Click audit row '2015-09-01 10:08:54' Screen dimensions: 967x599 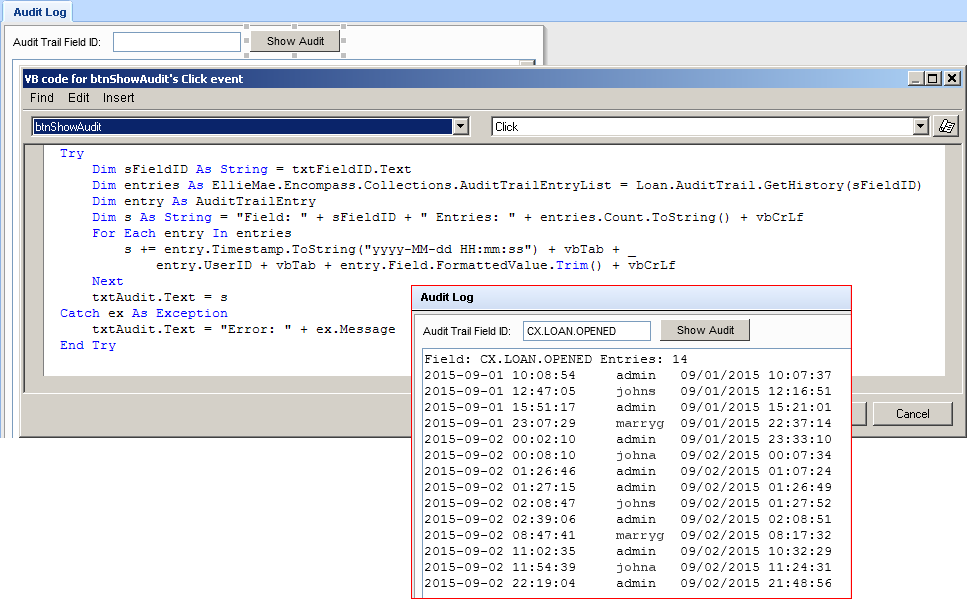[x=628, y=375]
